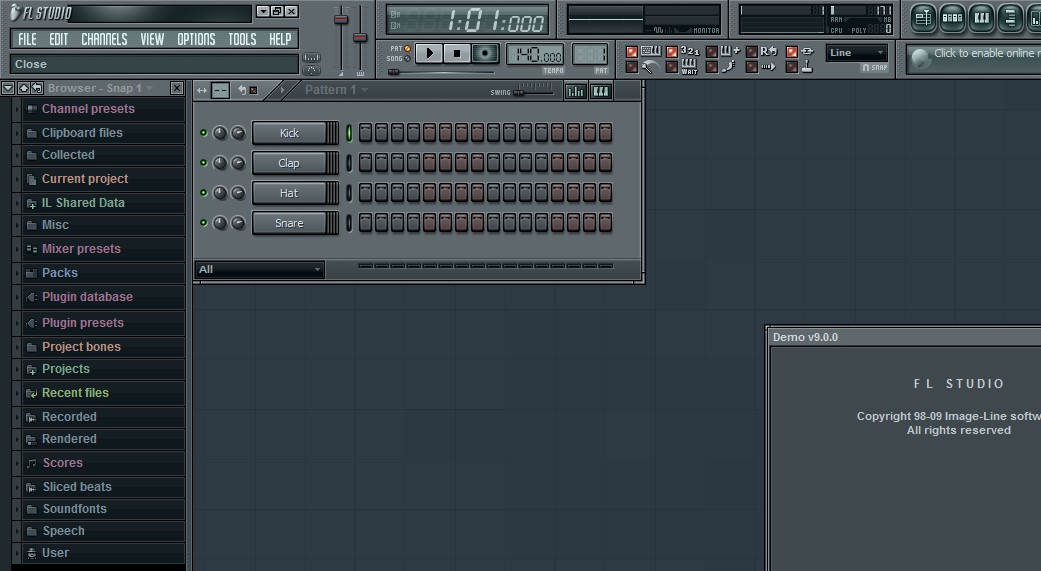1041x571 pixels.
Task: Click the online news globe icon
Action: coord(921,58)
